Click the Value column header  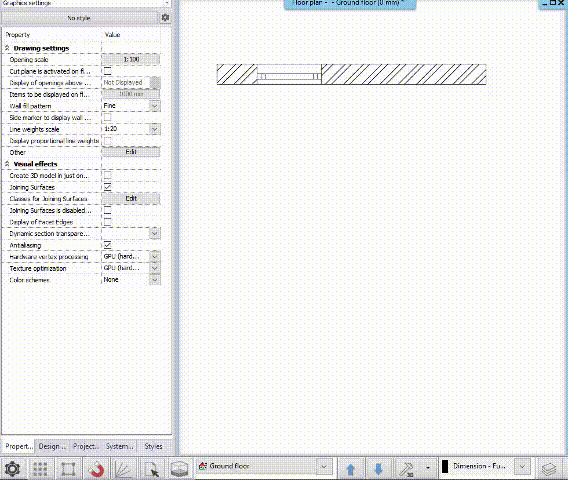coord(112,35)
